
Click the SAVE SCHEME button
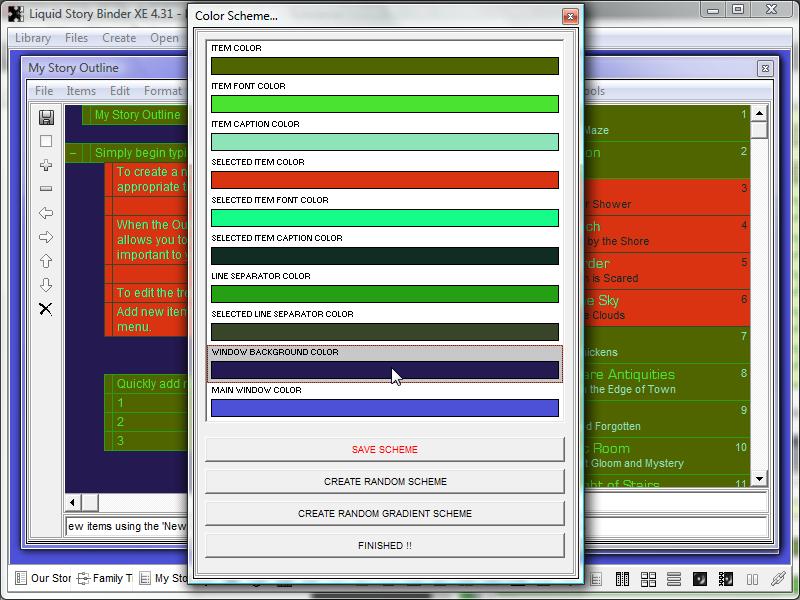pyautogui.click(x=385, y=450)
